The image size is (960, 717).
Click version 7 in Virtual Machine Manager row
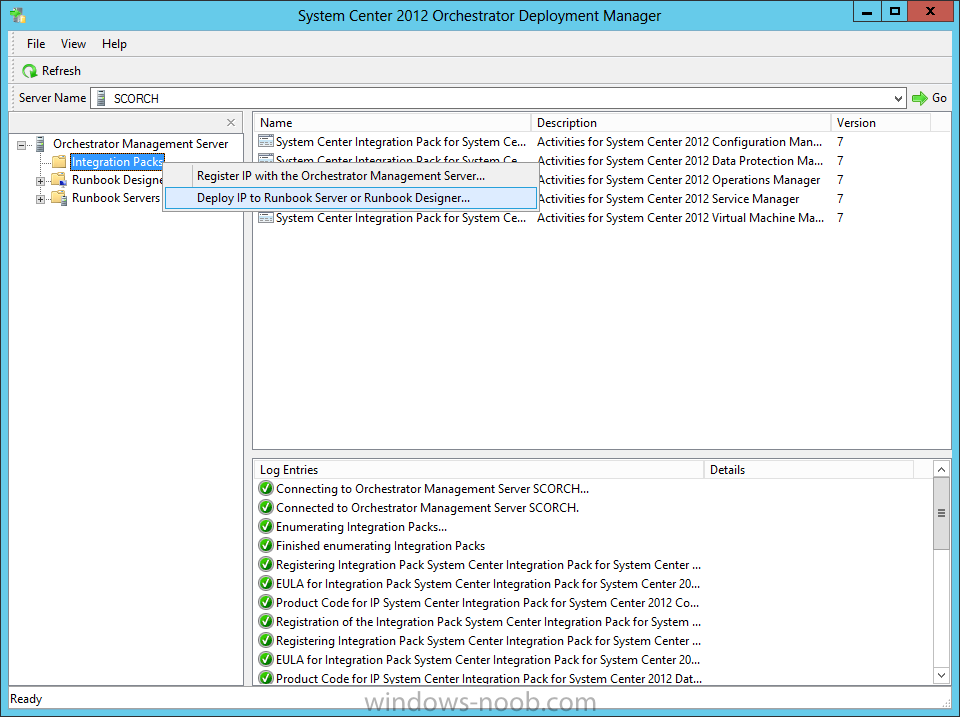[840, 217]
